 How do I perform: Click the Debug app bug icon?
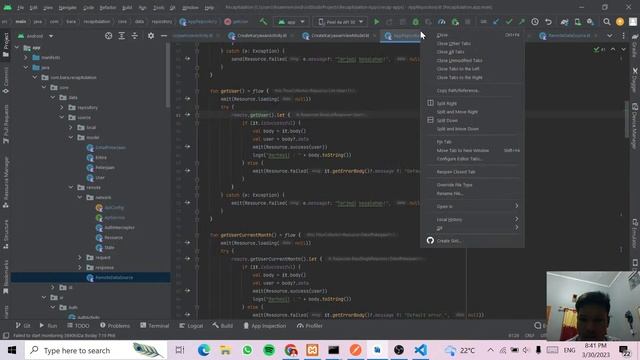click(416, 22)
